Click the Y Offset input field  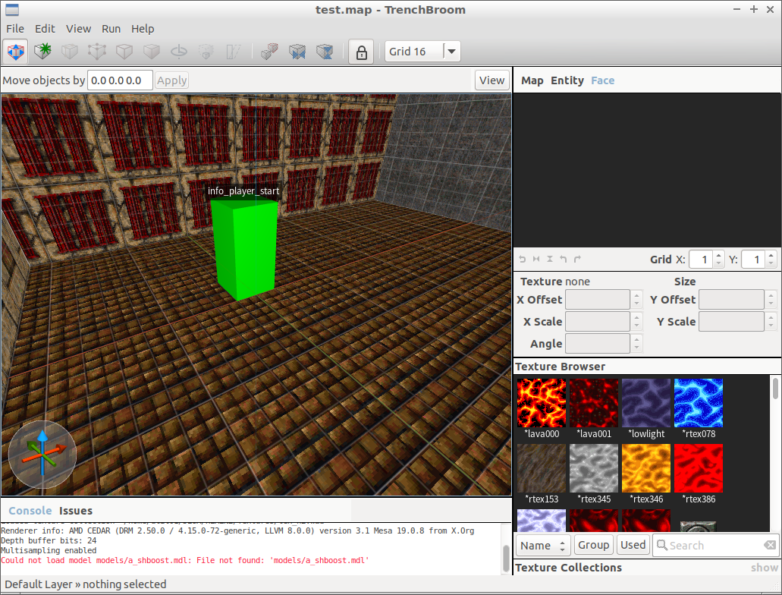pos(731,300)
